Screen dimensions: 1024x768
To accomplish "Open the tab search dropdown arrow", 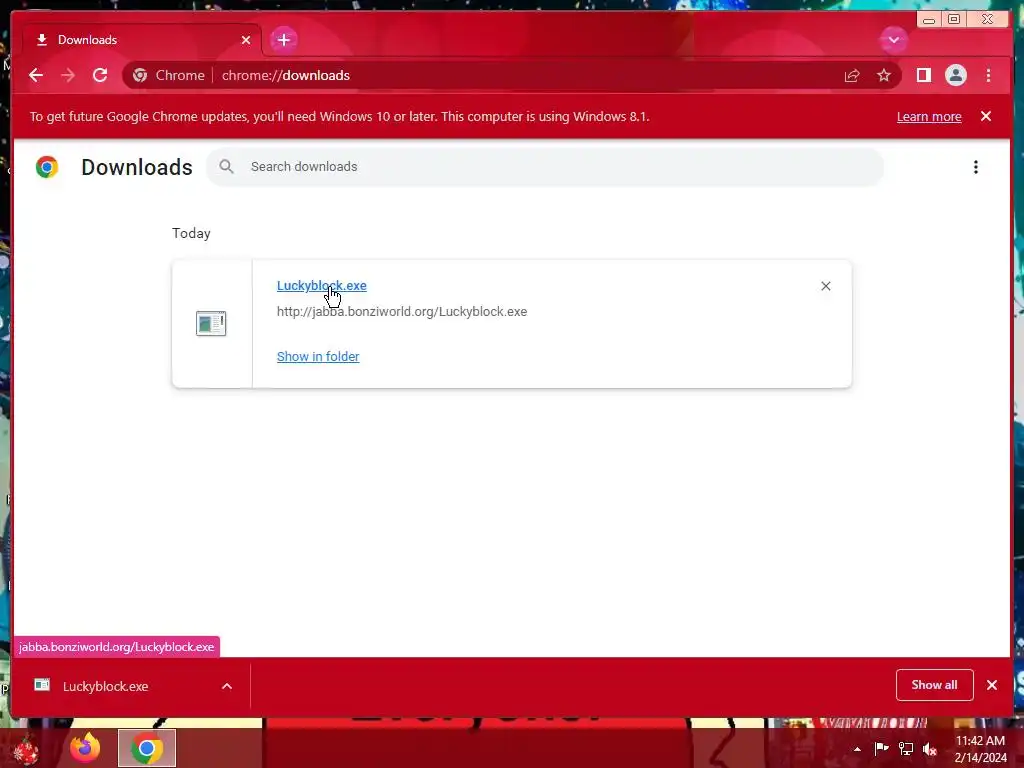I will (x=893, y=40).
